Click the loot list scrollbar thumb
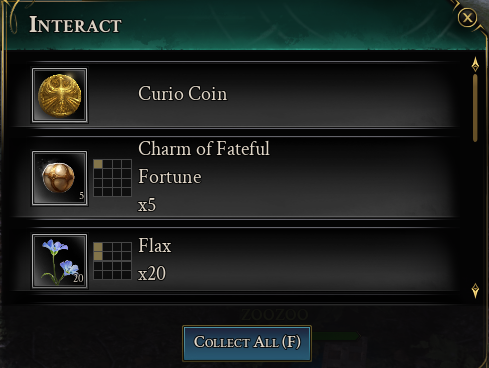This screenshot has height=368, width=489. pyautogui.click(x=475, y=108)
